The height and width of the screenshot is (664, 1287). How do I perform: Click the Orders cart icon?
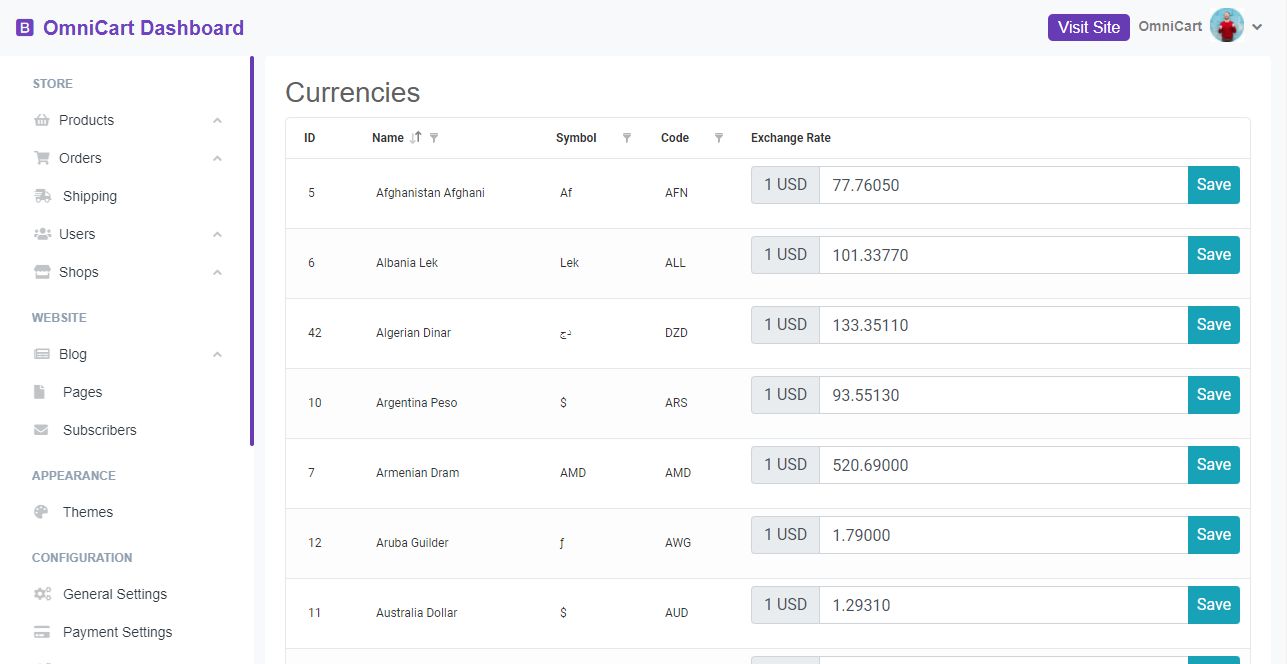[42, 158]
